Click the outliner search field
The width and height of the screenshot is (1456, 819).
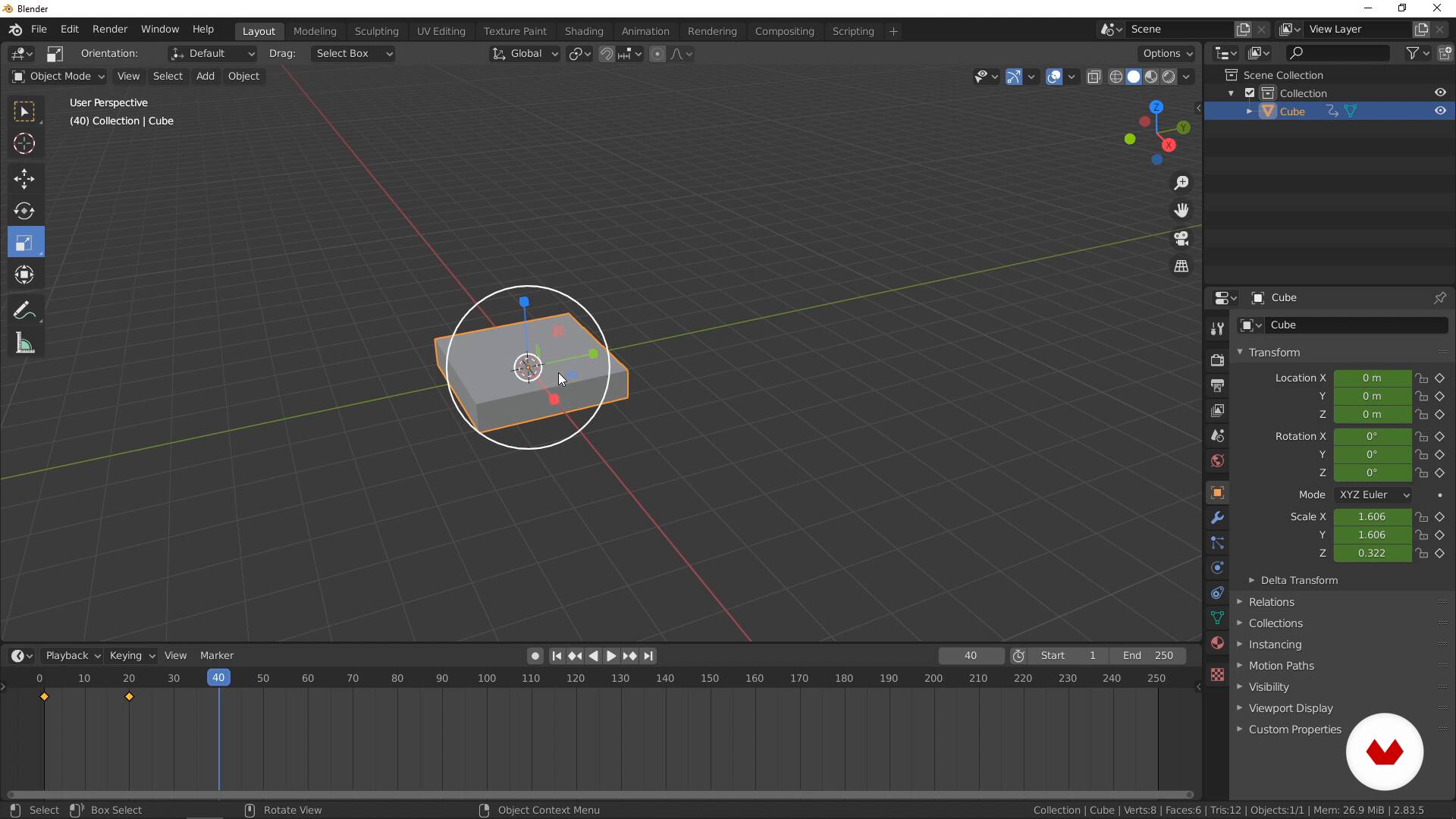coord(1338,52)
